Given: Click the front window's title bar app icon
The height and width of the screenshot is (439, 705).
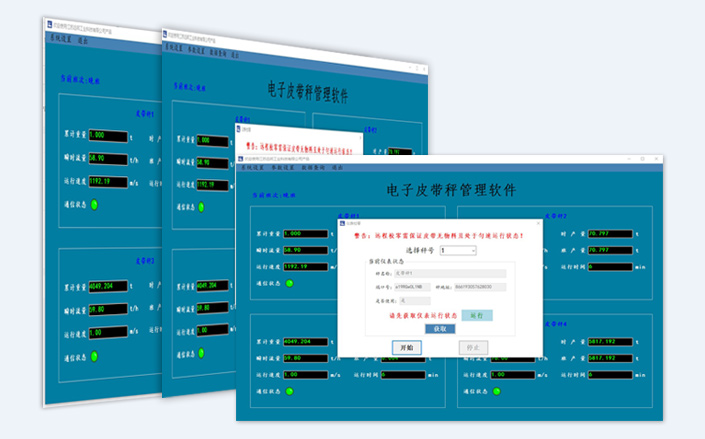Looking at the screenshot, I should click(241, 159).
